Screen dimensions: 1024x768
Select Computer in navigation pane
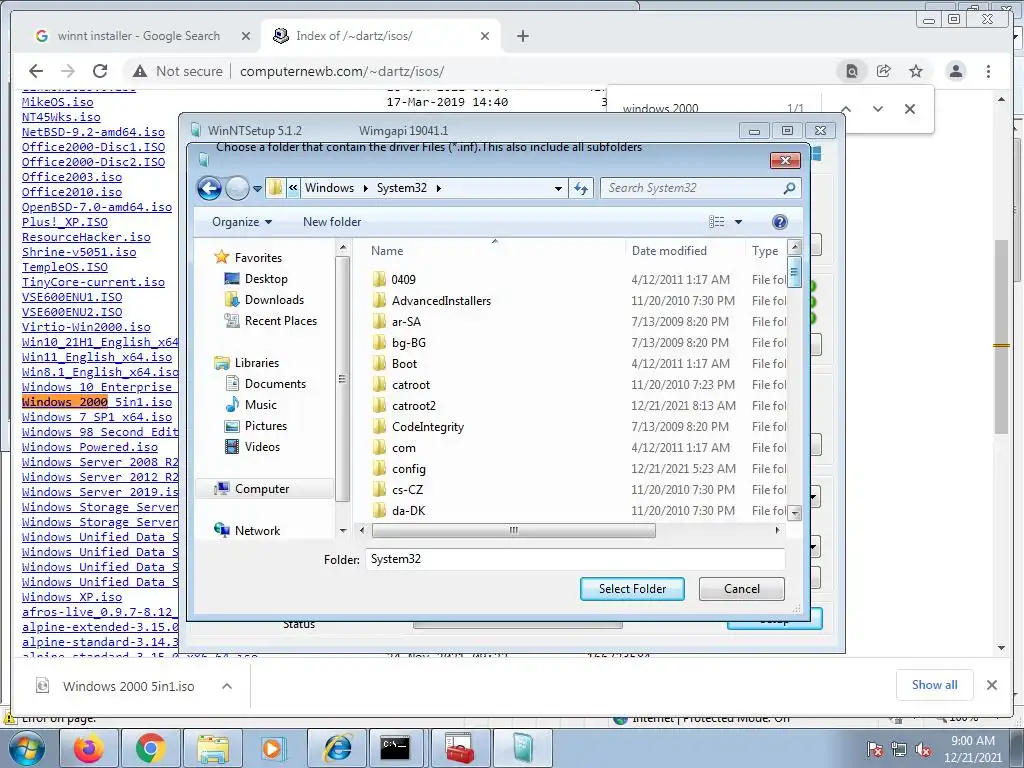263,488
